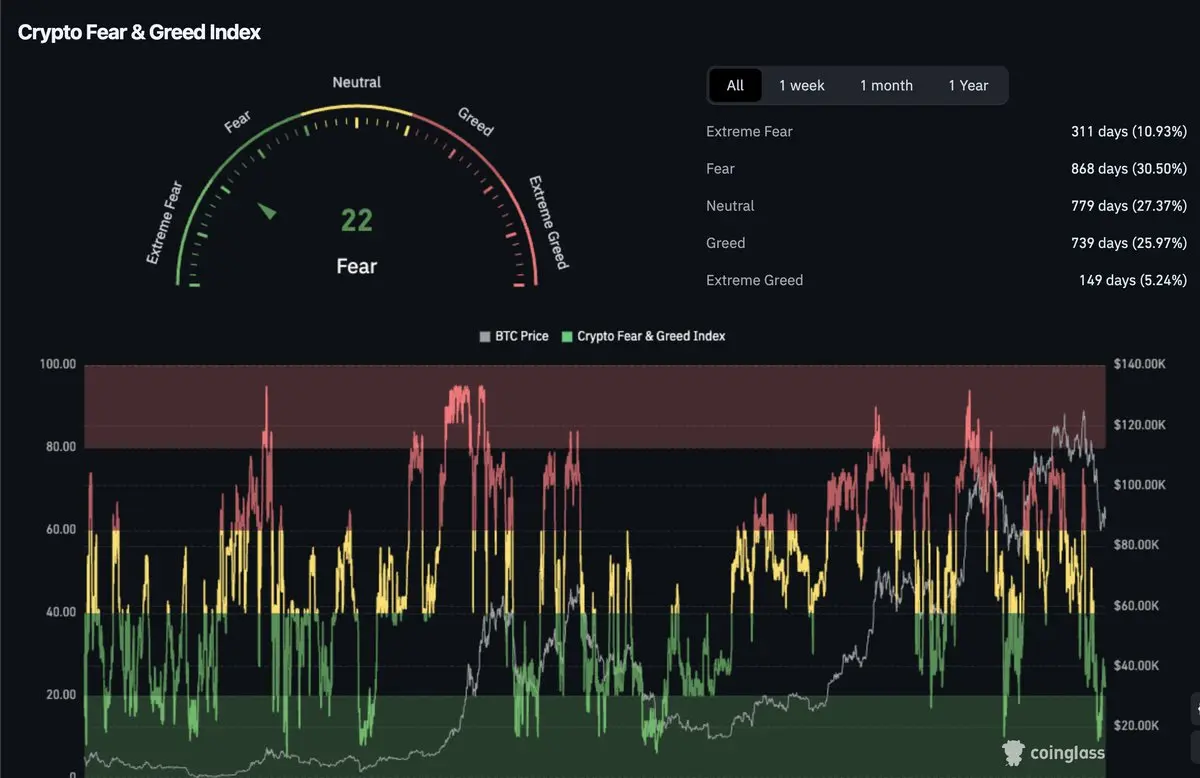
Task: Click the Extreme Fear days row
Action: (x=946, y=132)
